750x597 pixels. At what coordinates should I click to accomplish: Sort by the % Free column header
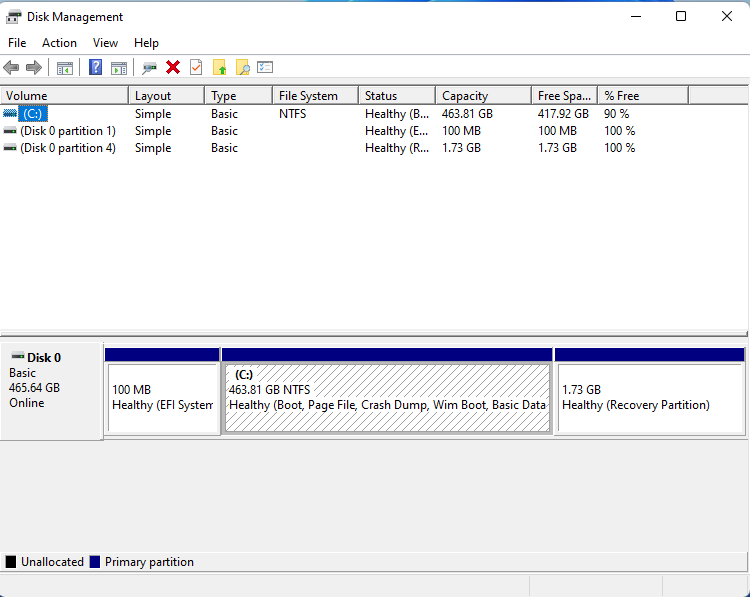(x=643, y=96)
